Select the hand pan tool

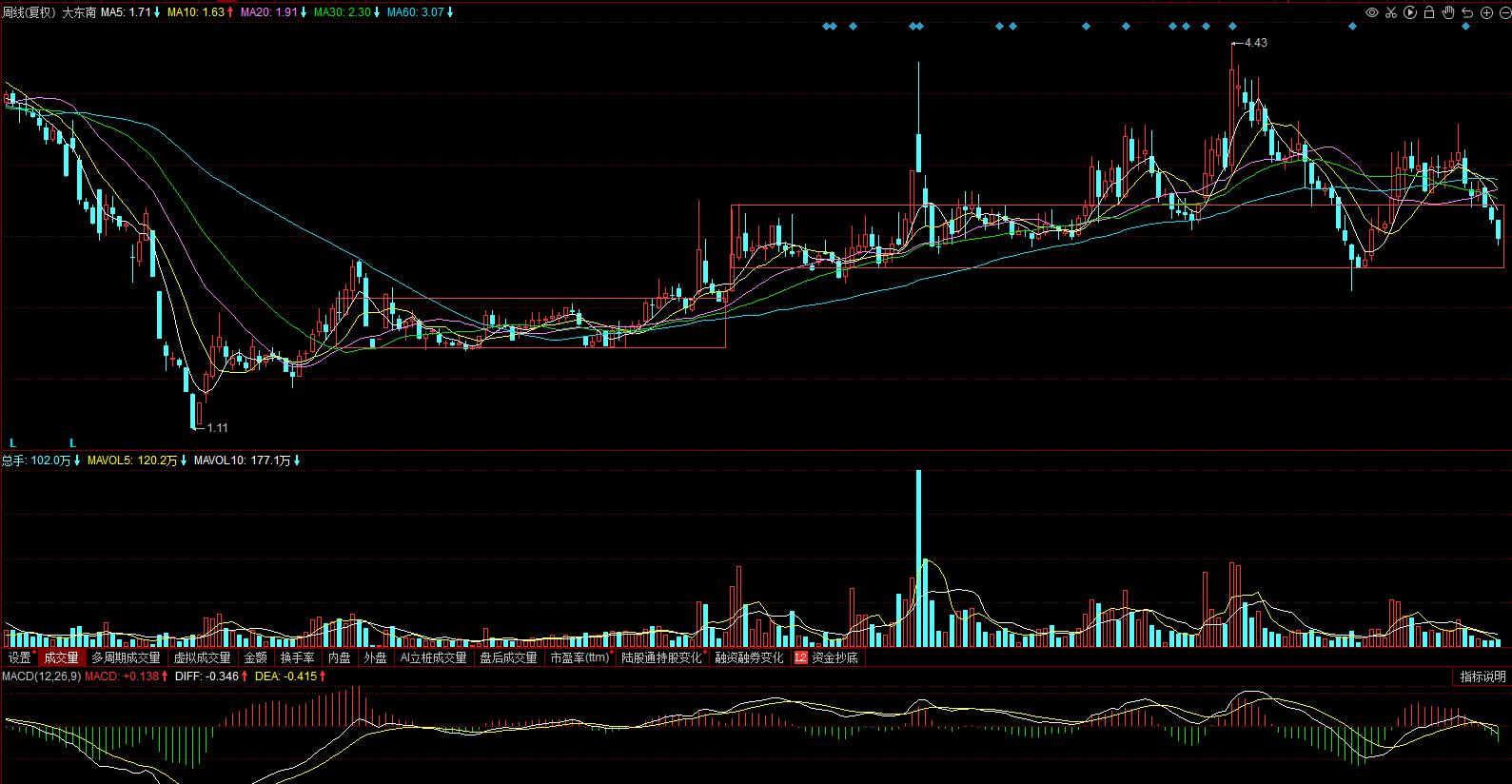(x=1449, y=12)
